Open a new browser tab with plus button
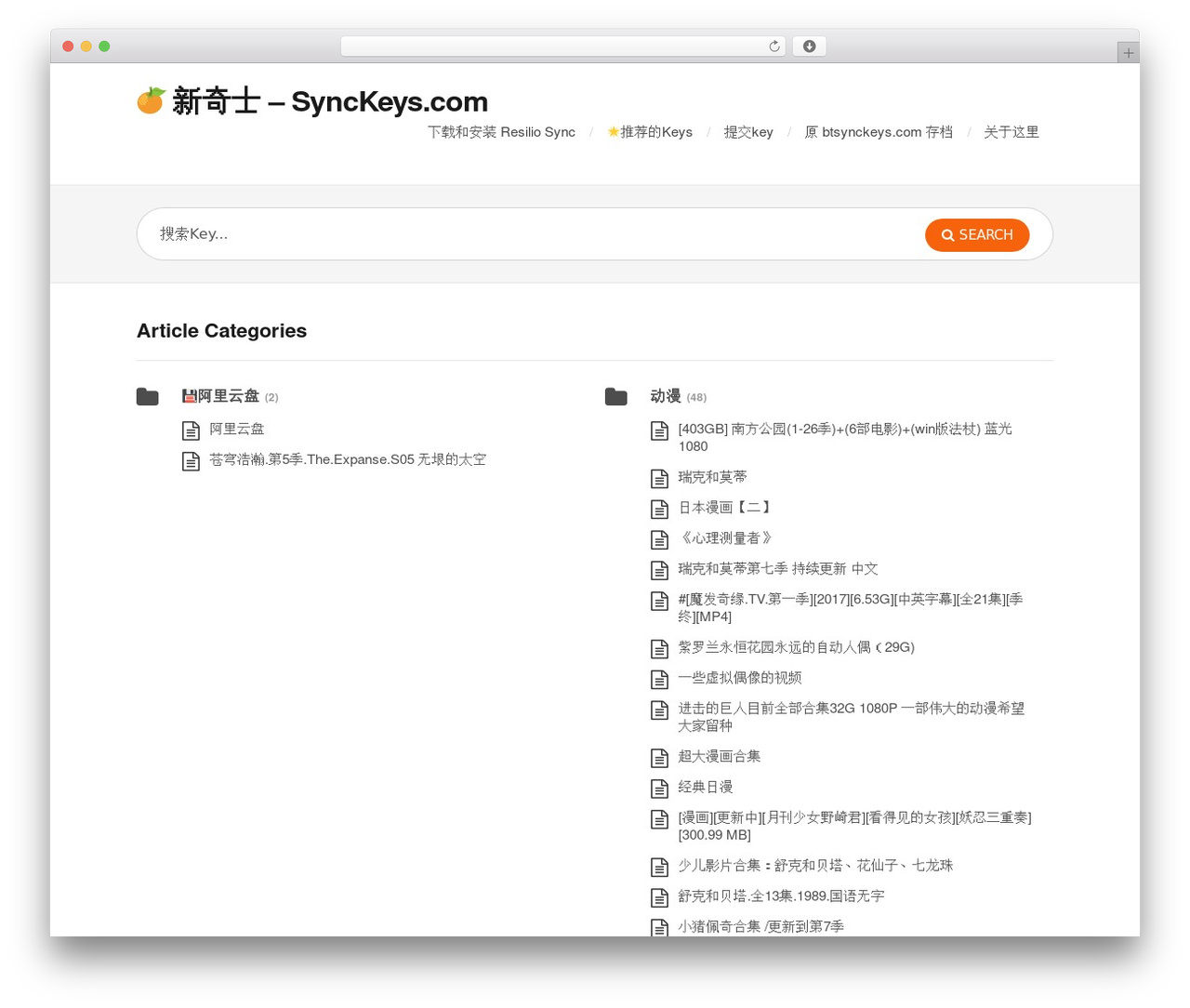The width and height of the screenshot is (1190, 1008). (1129, 53)
